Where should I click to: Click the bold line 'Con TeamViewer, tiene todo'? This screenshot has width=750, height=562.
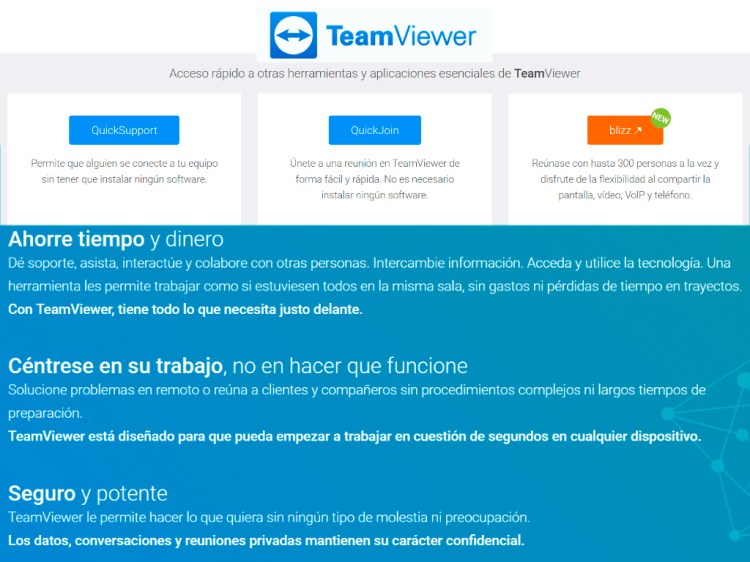185,309
